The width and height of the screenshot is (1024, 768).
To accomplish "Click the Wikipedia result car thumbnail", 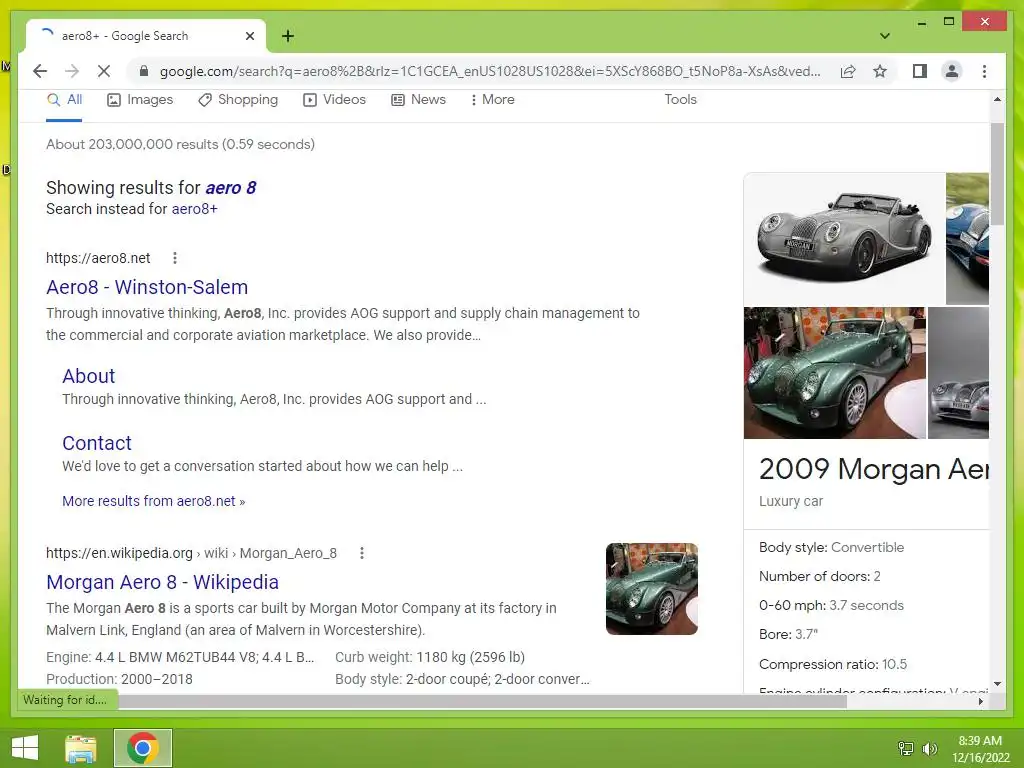I will tap(652, 589).
